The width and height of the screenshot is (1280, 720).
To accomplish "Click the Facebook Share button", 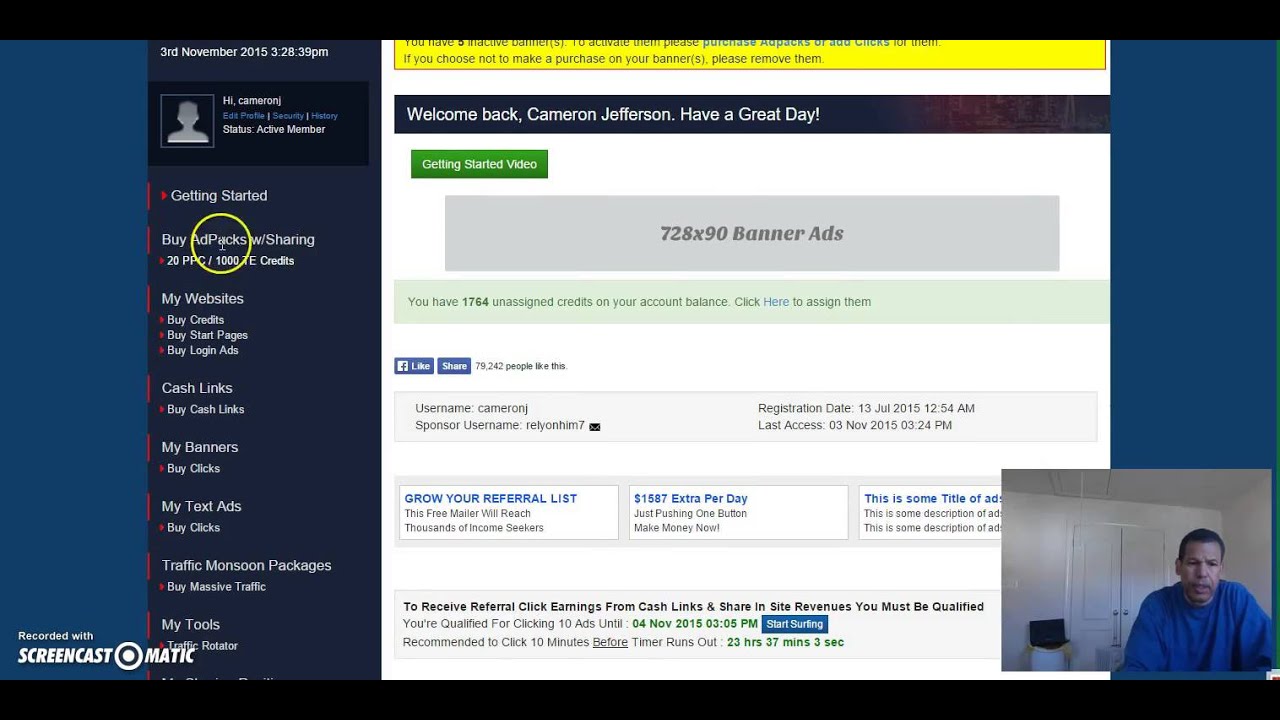I will (x=454, y=366).
